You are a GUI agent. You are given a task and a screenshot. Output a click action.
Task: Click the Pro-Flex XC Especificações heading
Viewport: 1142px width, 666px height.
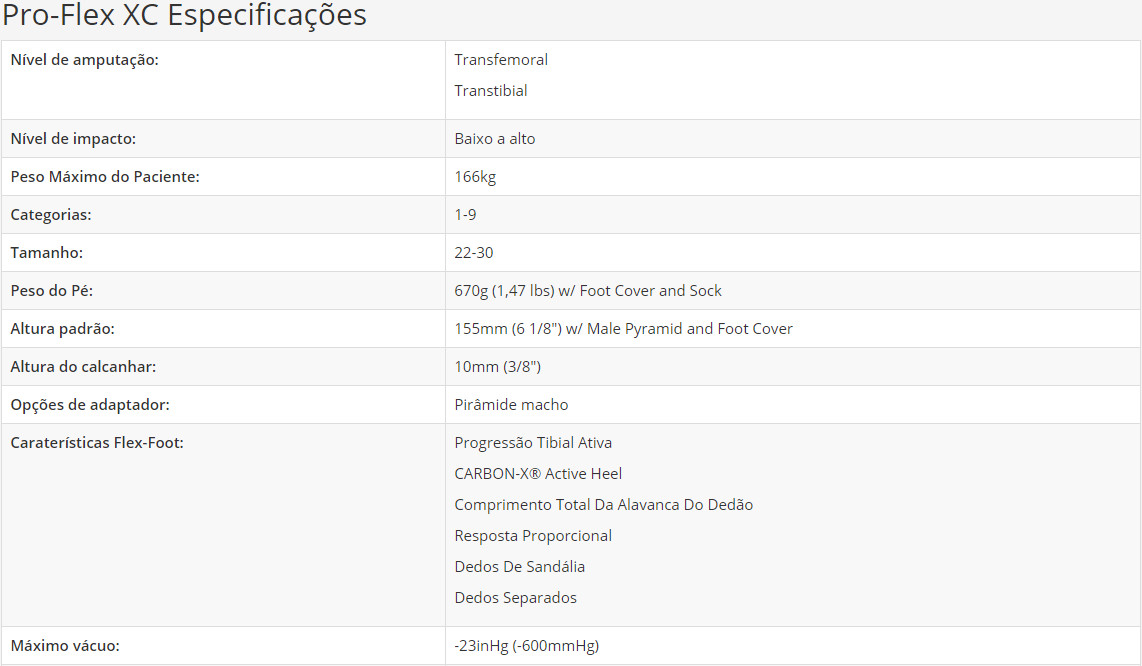(184, 16)
